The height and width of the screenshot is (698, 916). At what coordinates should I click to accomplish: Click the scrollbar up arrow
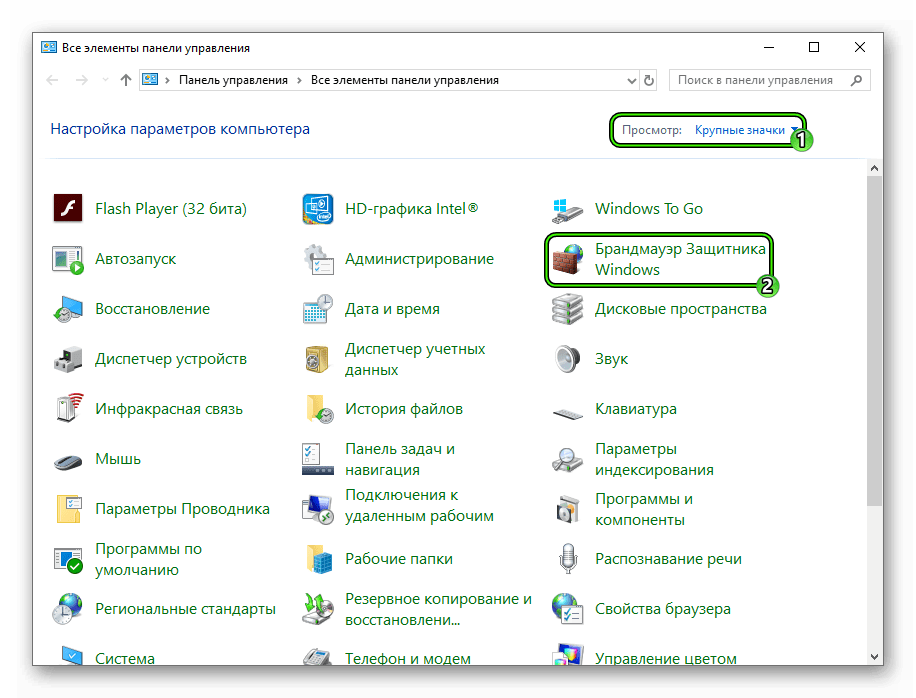874,168
